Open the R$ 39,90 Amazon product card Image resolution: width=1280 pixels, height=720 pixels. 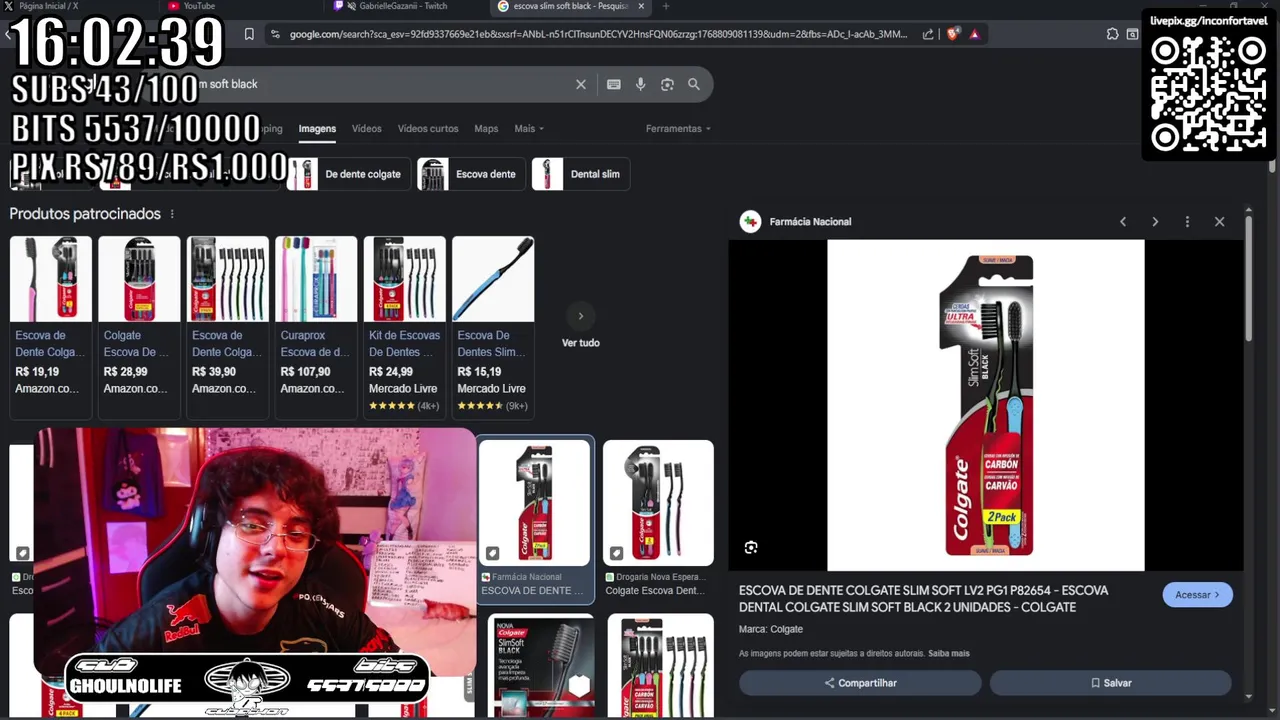[x=228, y=327]
